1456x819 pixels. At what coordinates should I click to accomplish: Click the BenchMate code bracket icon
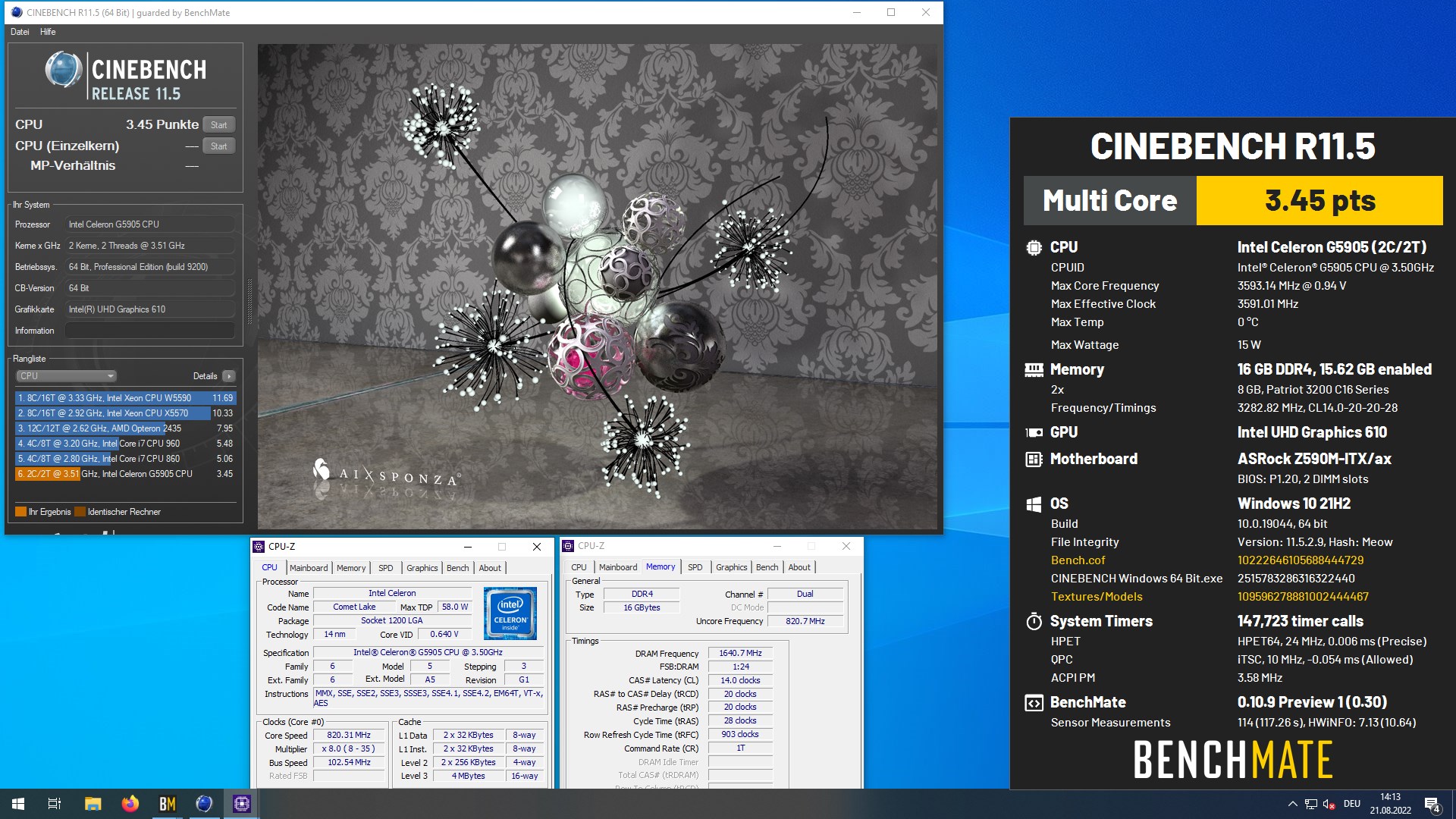pos(1034,703)
